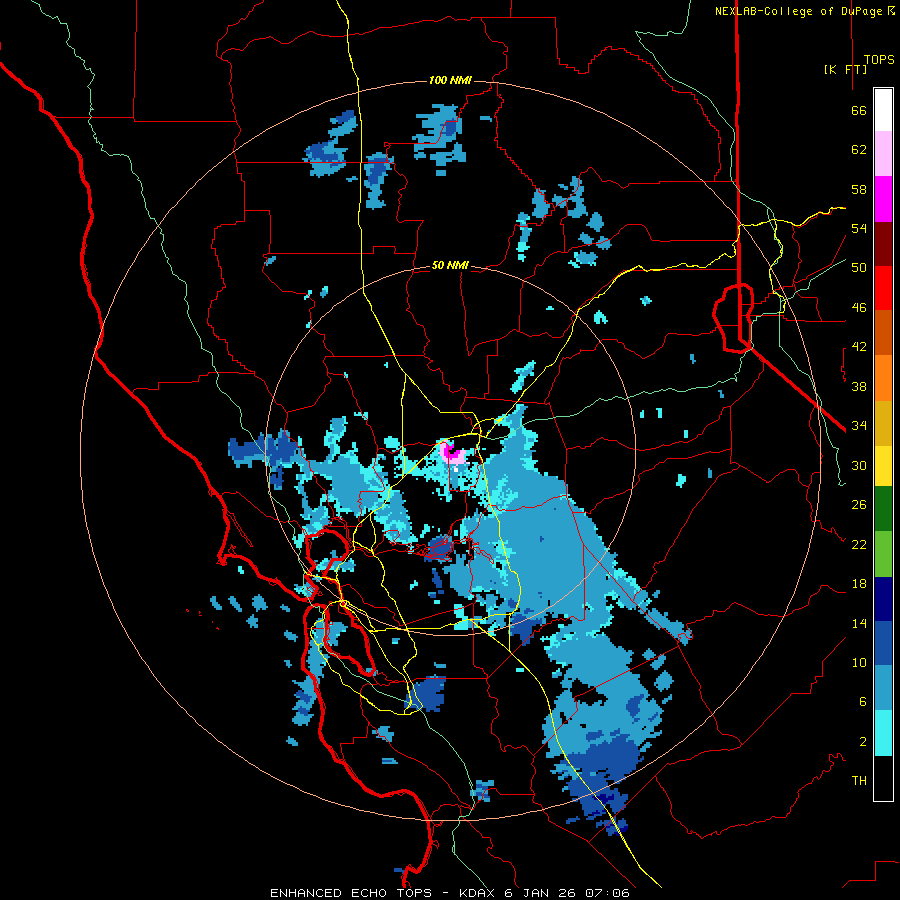Click the light pink legend swatch

(883, 154)
